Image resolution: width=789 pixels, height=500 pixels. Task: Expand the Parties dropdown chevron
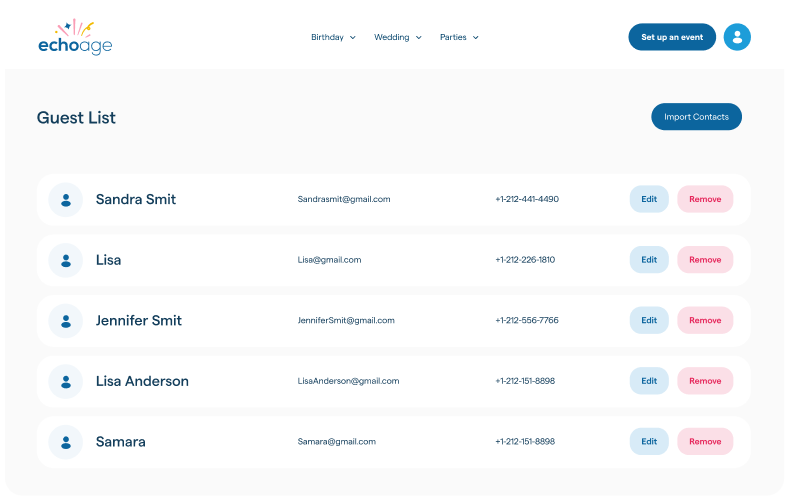(476, 38)
